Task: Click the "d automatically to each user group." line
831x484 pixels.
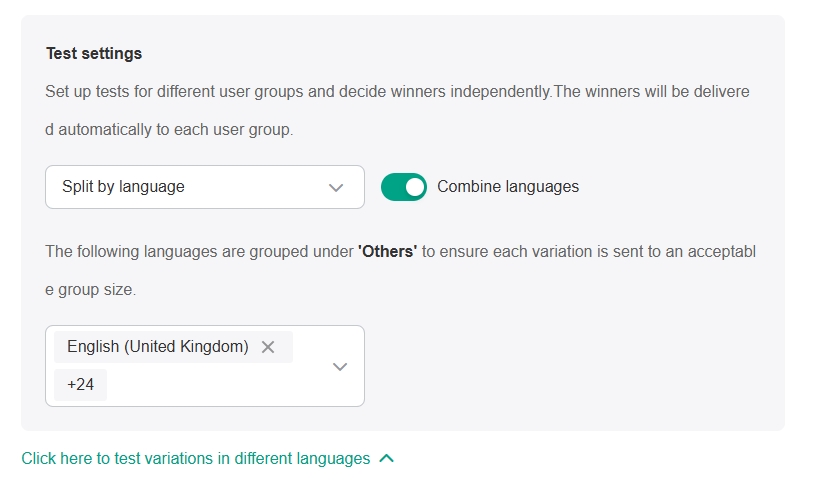Action: click(169, 130)
